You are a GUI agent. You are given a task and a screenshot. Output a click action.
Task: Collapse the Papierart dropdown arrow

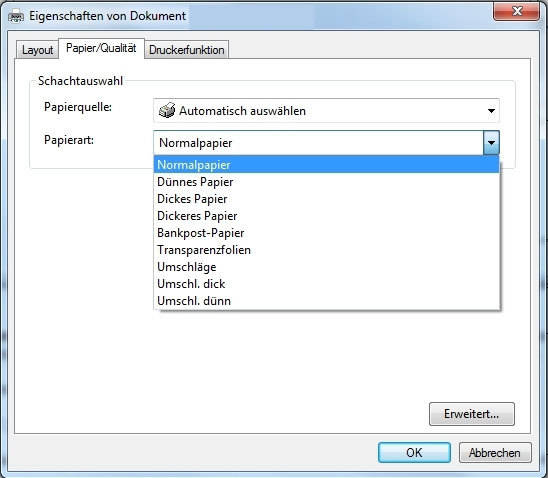491,143
